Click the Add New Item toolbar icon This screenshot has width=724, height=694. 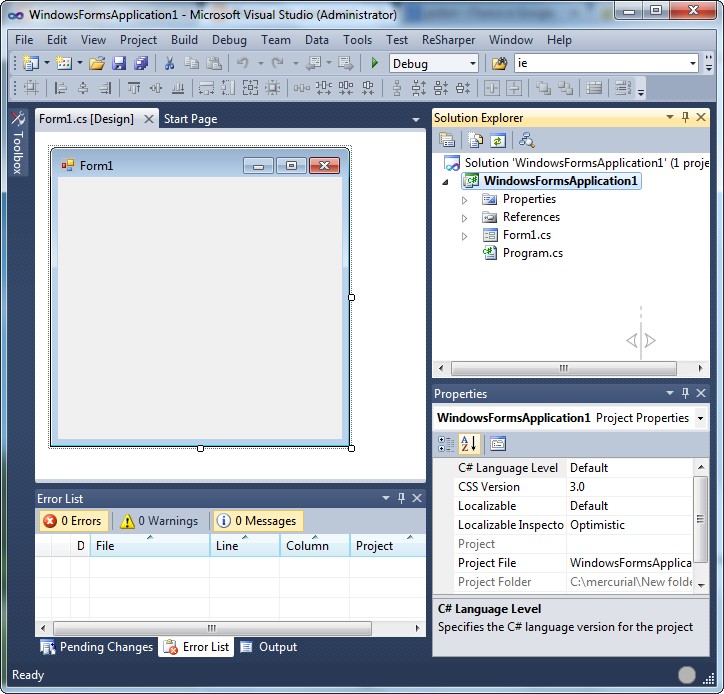(x=64, y=63)
